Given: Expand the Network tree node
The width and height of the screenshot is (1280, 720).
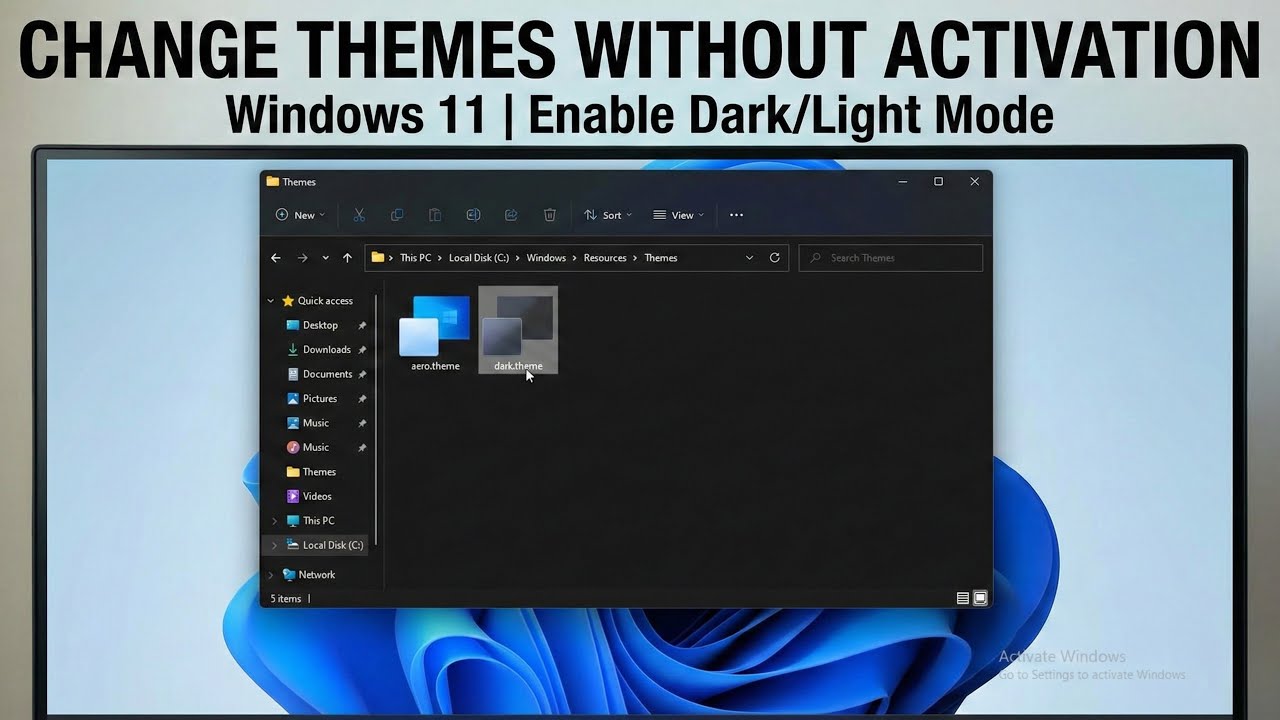Looking at the screenshot, I should (270, 575).
